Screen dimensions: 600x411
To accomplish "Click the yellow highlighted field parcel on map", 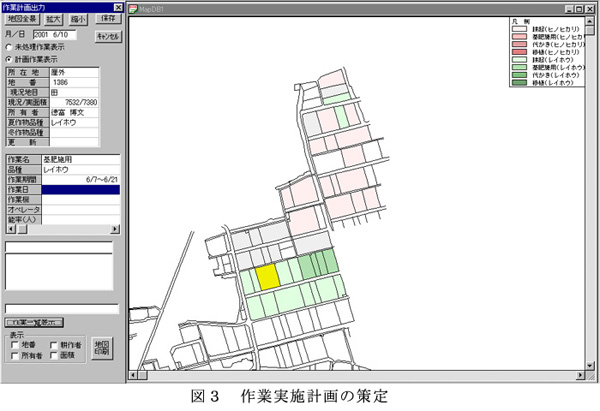I will tap(266, 277).
